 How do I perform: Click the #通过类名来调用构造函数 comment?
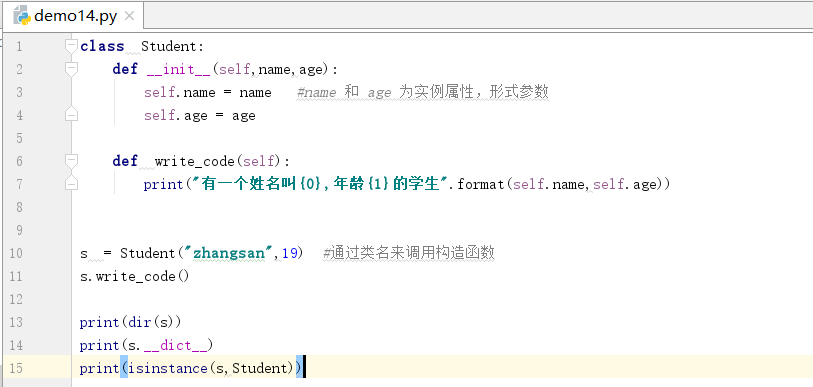coord(409,253)
